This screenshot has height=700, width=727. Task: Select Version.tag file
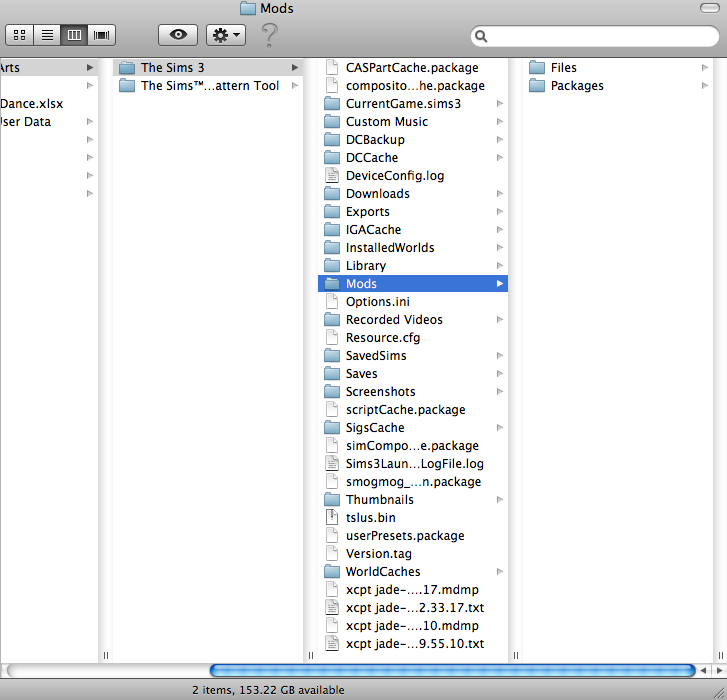pyautogui.click(x=413, y=554)
